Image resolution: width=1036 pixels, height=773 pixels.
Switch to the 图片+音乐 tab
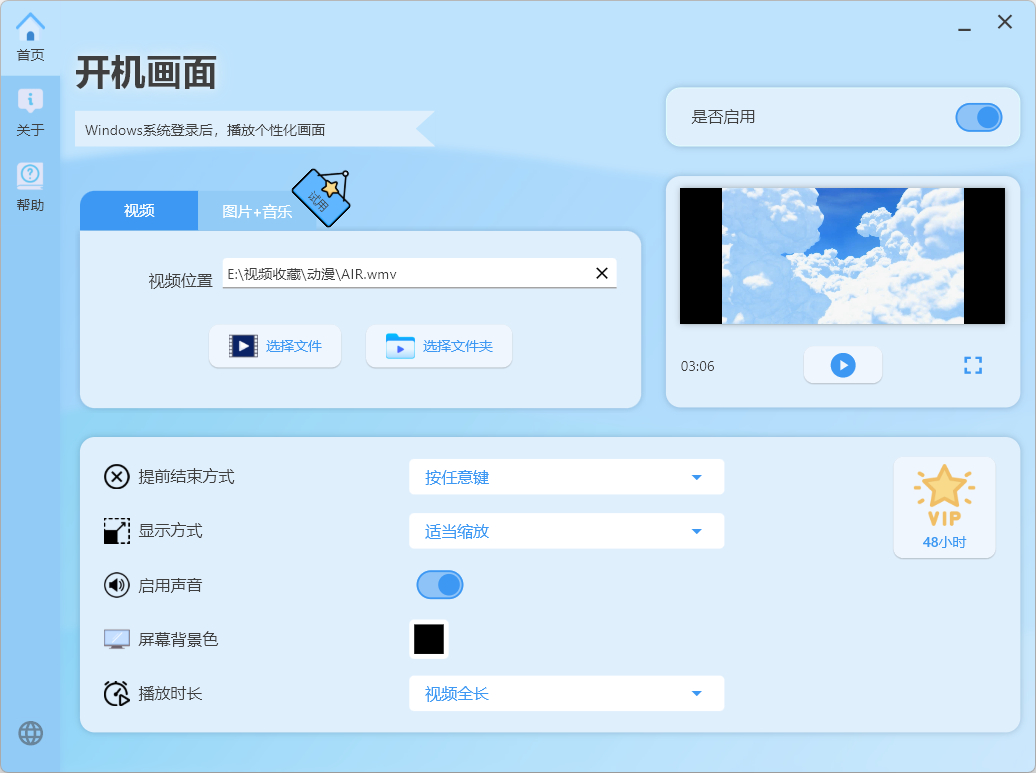coord(256,211)
